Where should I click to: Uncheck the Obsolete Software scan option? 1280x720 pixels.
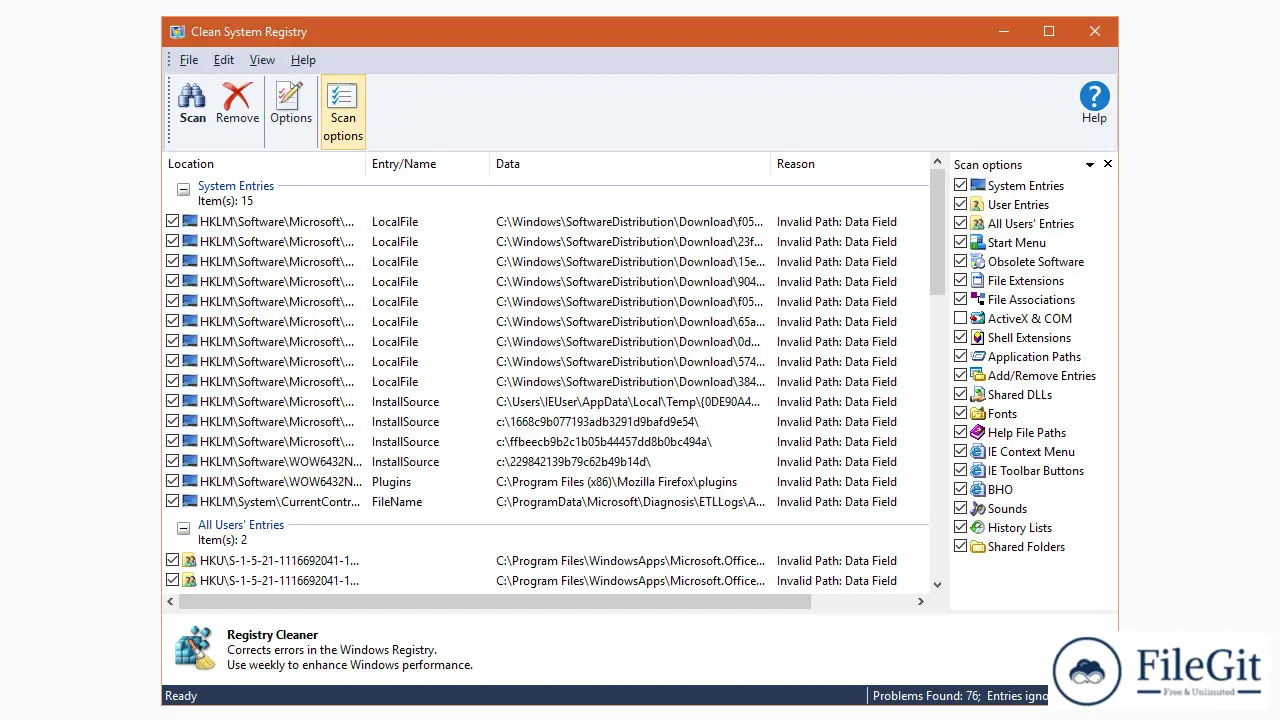pyautogui.click(x=961, y=261)
